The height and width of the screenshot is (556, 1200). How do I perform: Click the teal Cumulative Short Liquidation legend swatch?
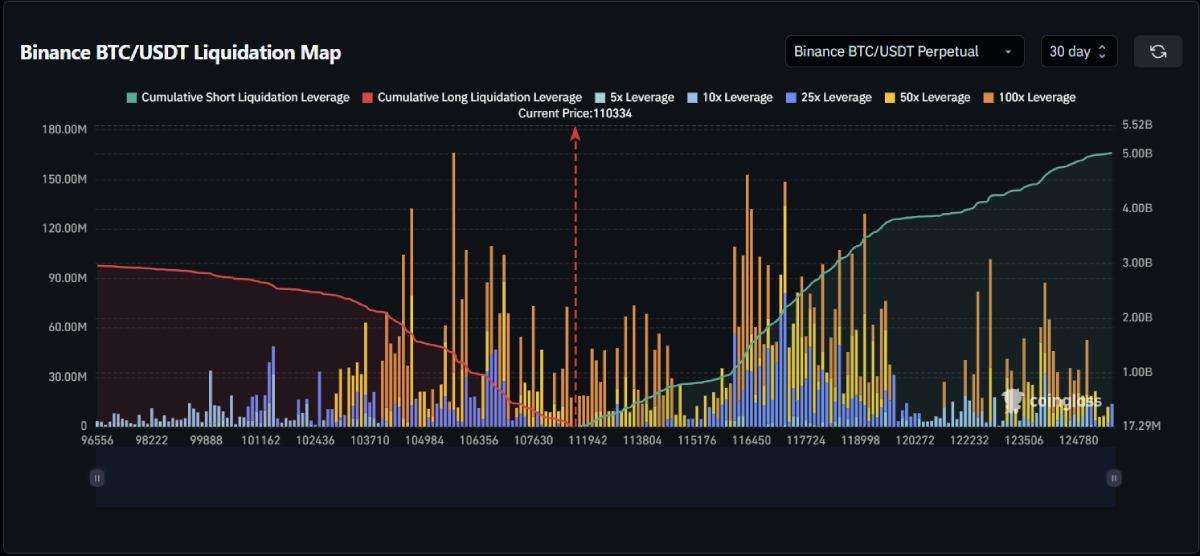(131, 98)
